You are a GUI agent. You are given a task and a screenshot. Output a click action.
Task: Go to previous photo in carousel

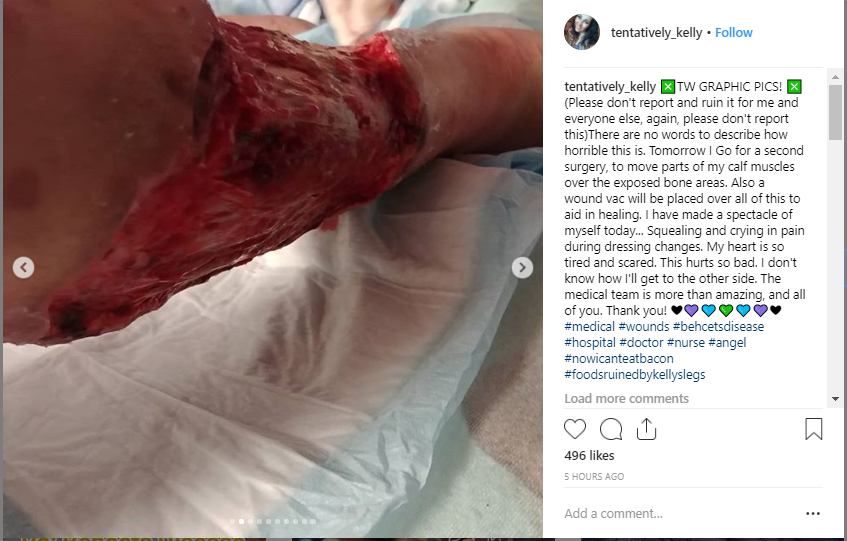point(23,267)
